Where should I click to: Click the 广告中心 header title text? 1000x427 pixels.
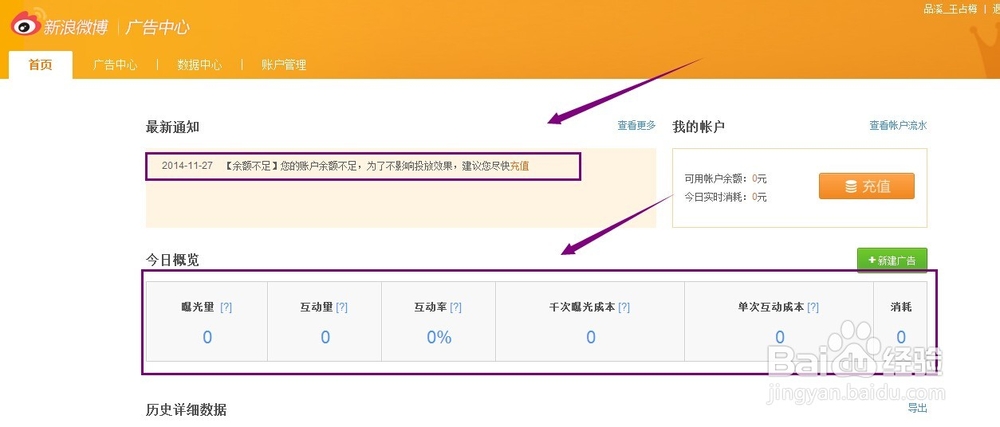(158, 27)
